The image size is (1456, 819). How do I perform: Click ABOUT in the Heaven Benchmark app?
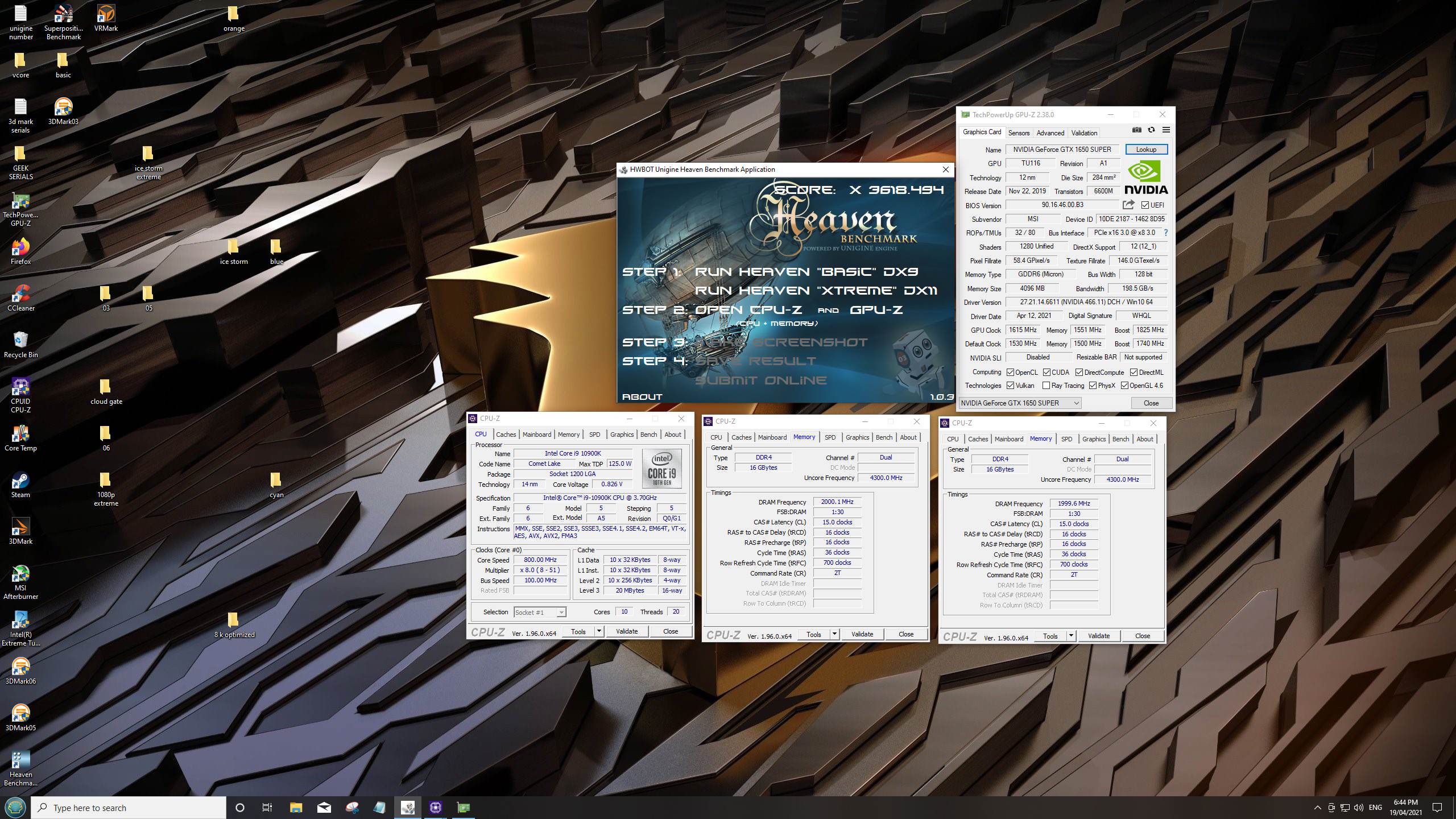coord(642,396)
